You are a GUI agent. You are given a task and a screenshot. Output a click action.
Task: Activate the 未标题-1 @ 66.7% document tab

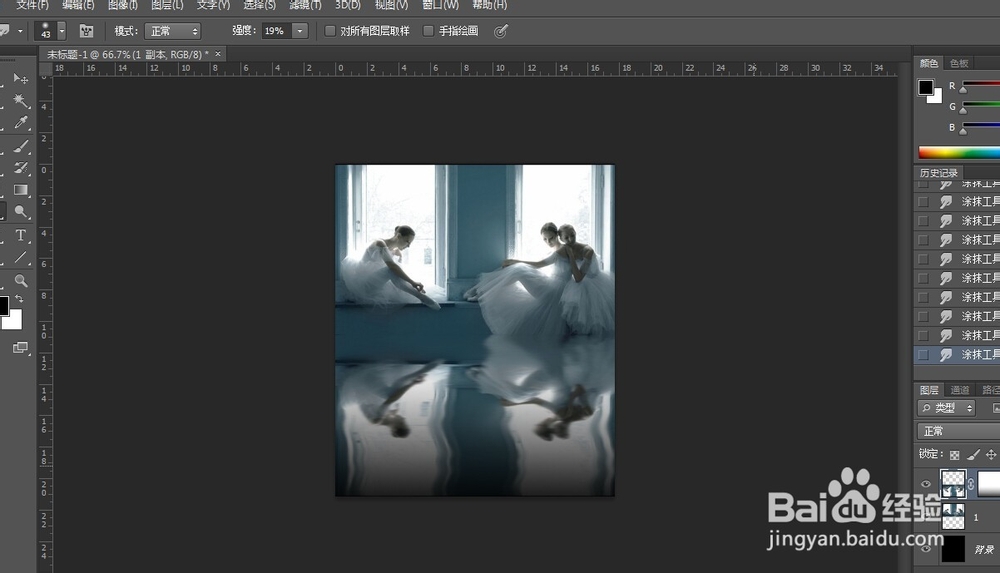tap(128, 54)
